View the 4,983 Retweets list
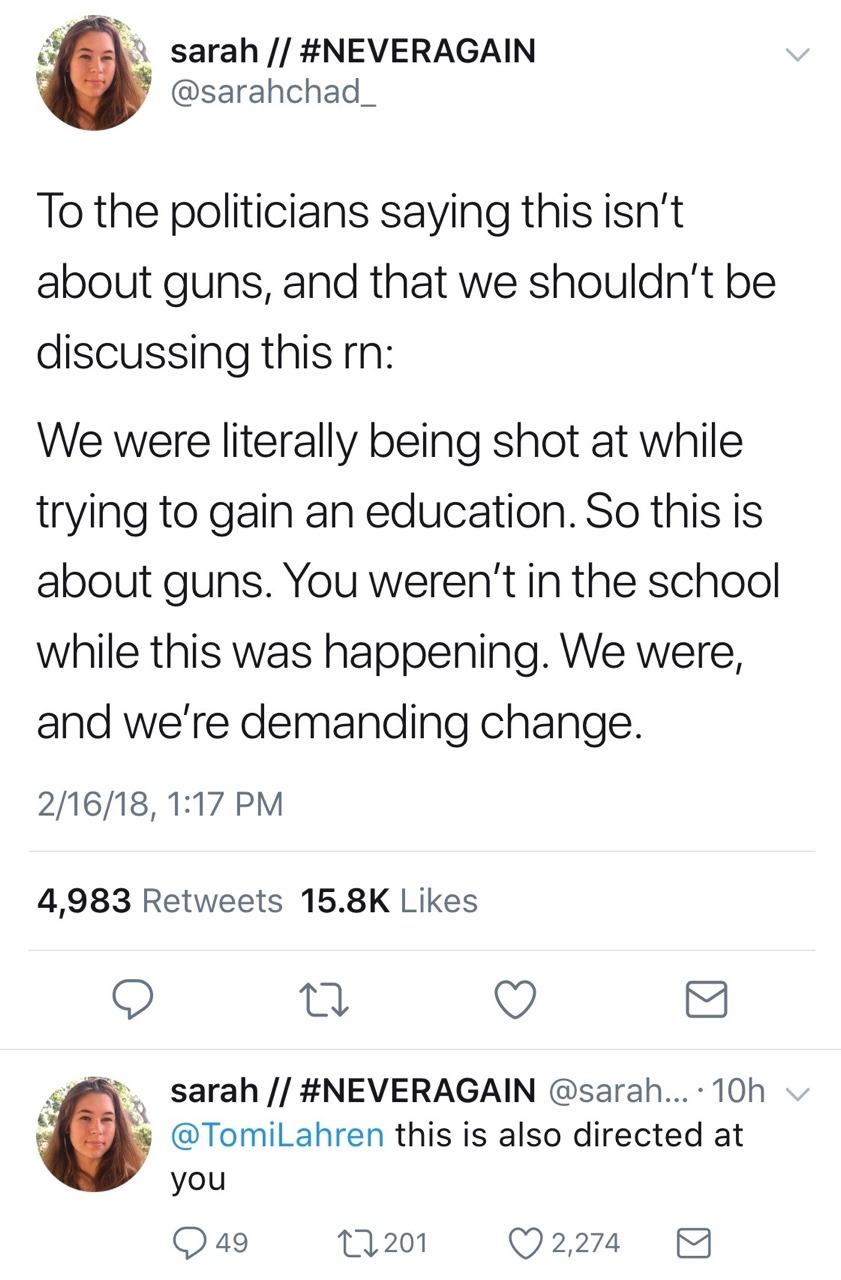The width and height of the screenshot is (841, 1280). click(159, 901)
